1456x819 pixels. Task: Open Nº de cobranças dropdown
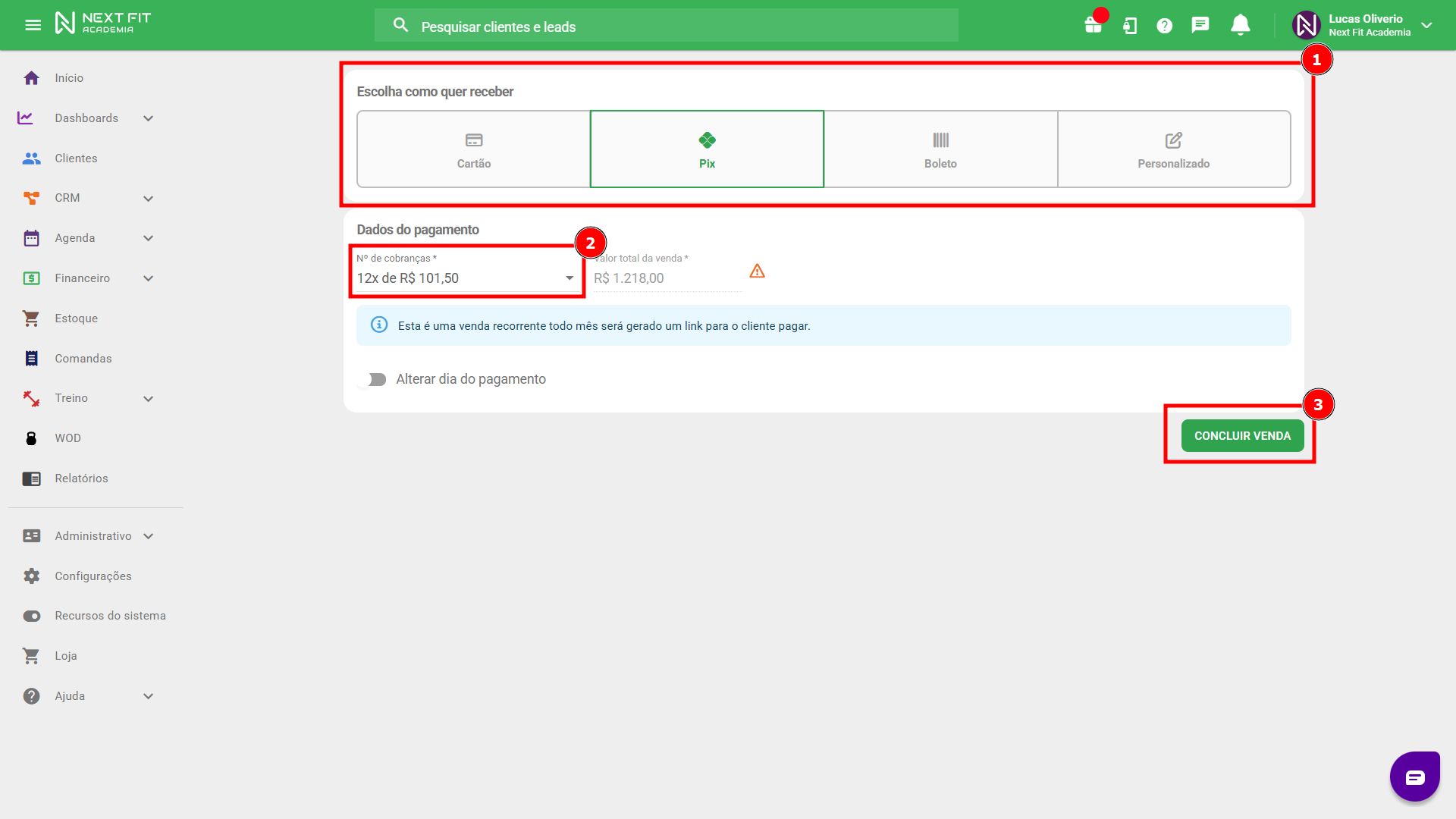coord(466,278)
